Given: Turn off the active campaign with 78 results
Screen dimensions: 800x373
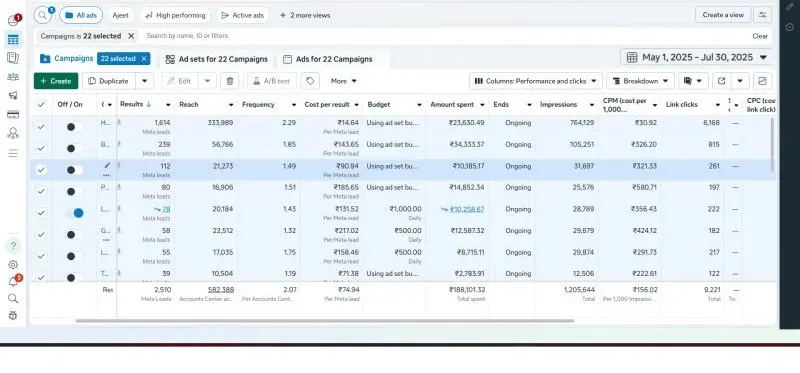Looking at the screenshot, I should click(x=74, y=213).
